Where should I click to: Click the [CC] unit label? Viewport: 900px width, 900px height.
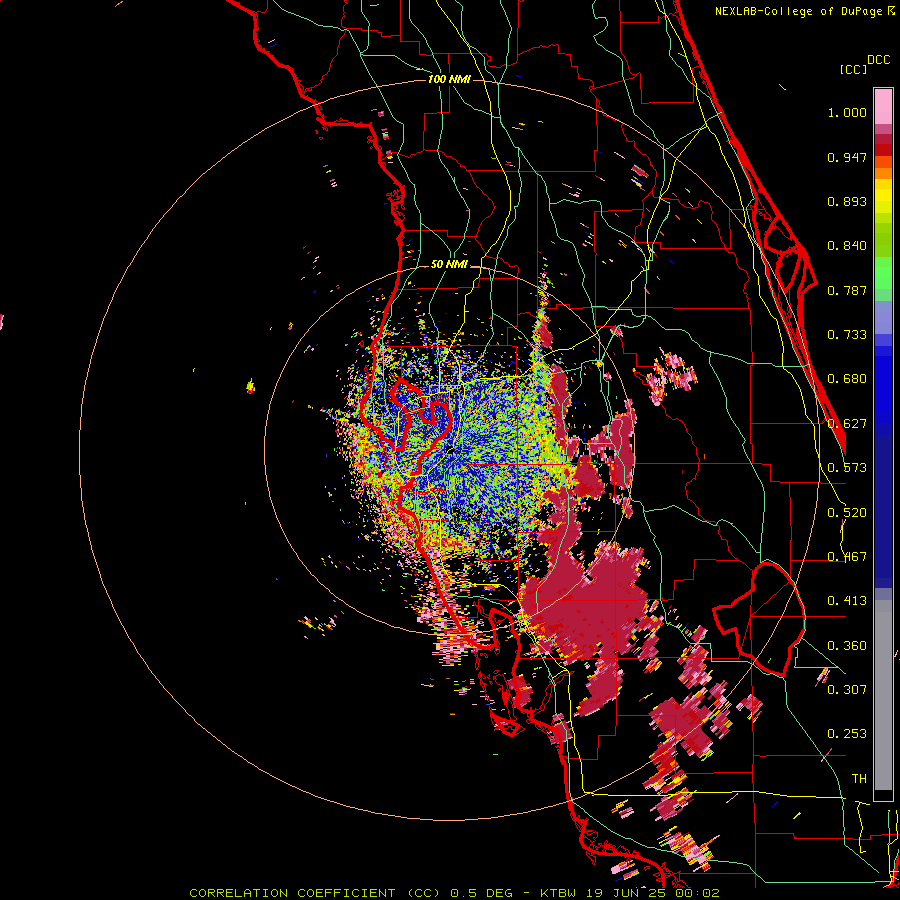[853, 69]
